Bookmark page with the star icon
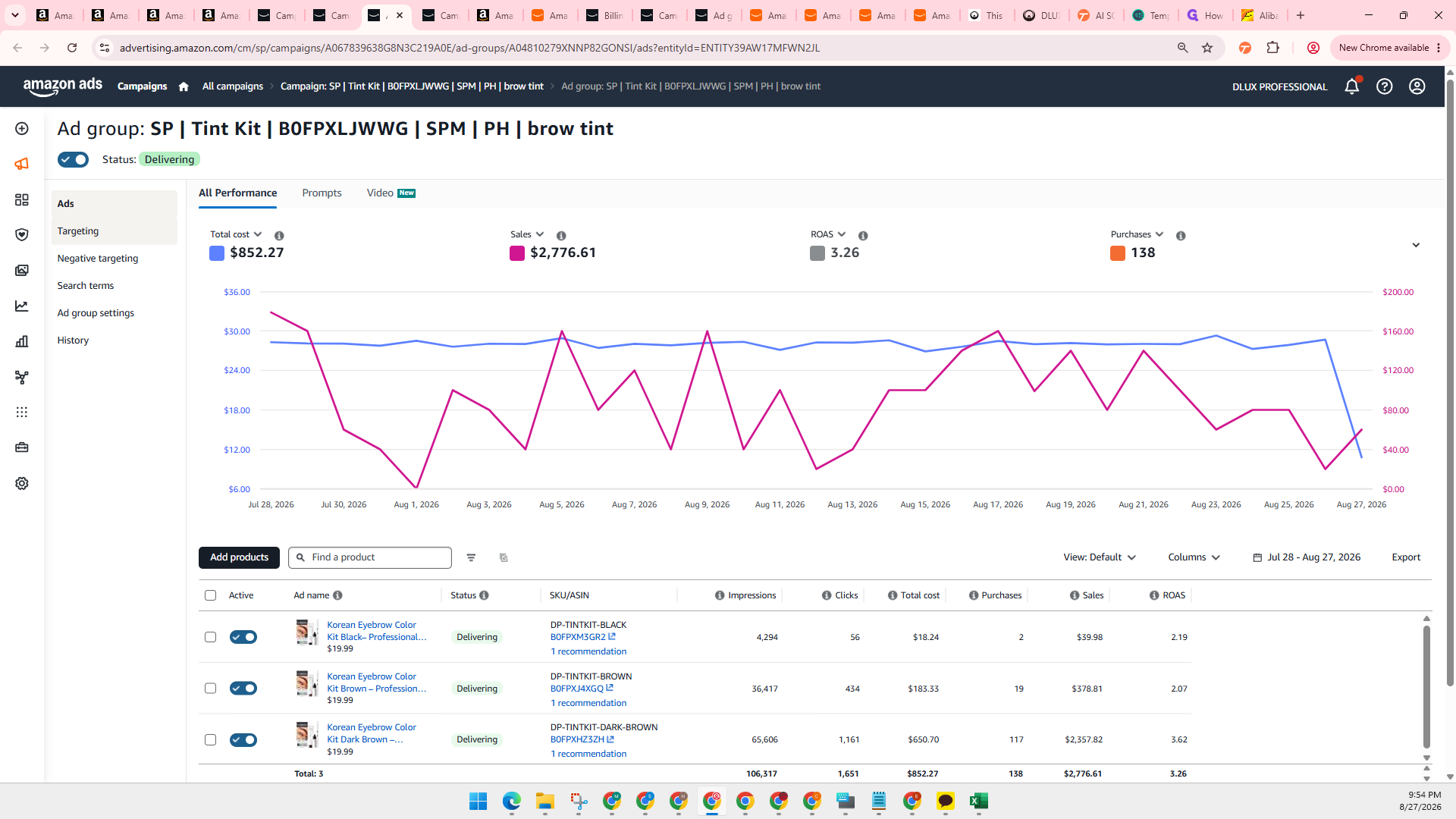This screenshot has height=819, width=1456. pos(1207,48)
